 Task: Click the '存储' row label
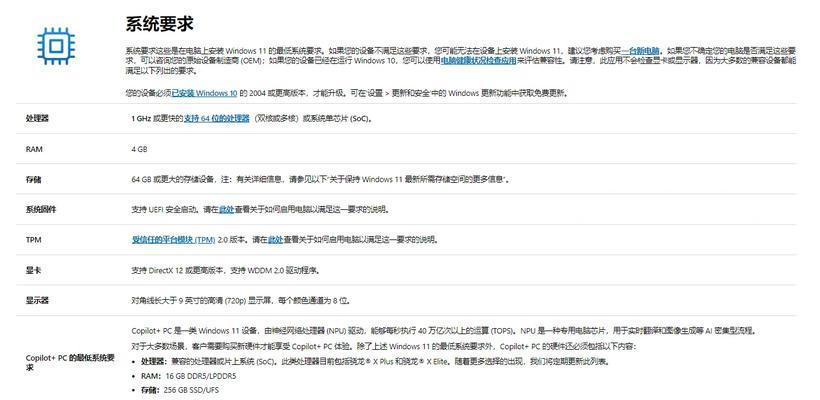[x=33, y=179]
